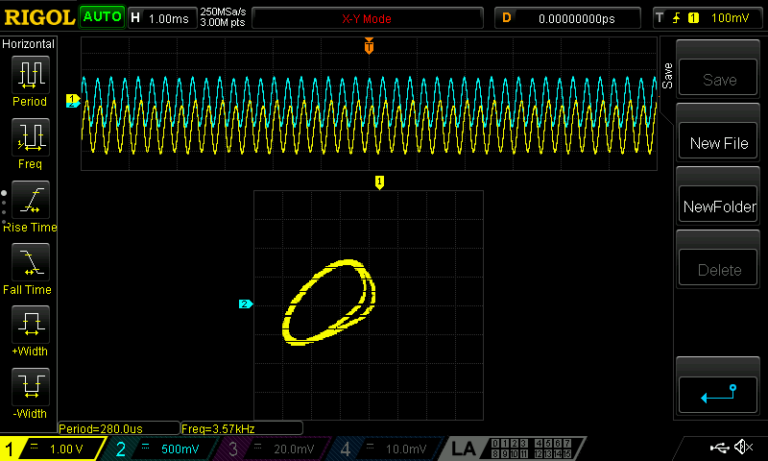Click the trigger level 100mV readout
Screen dimensions: 768x461
(730, 18)
